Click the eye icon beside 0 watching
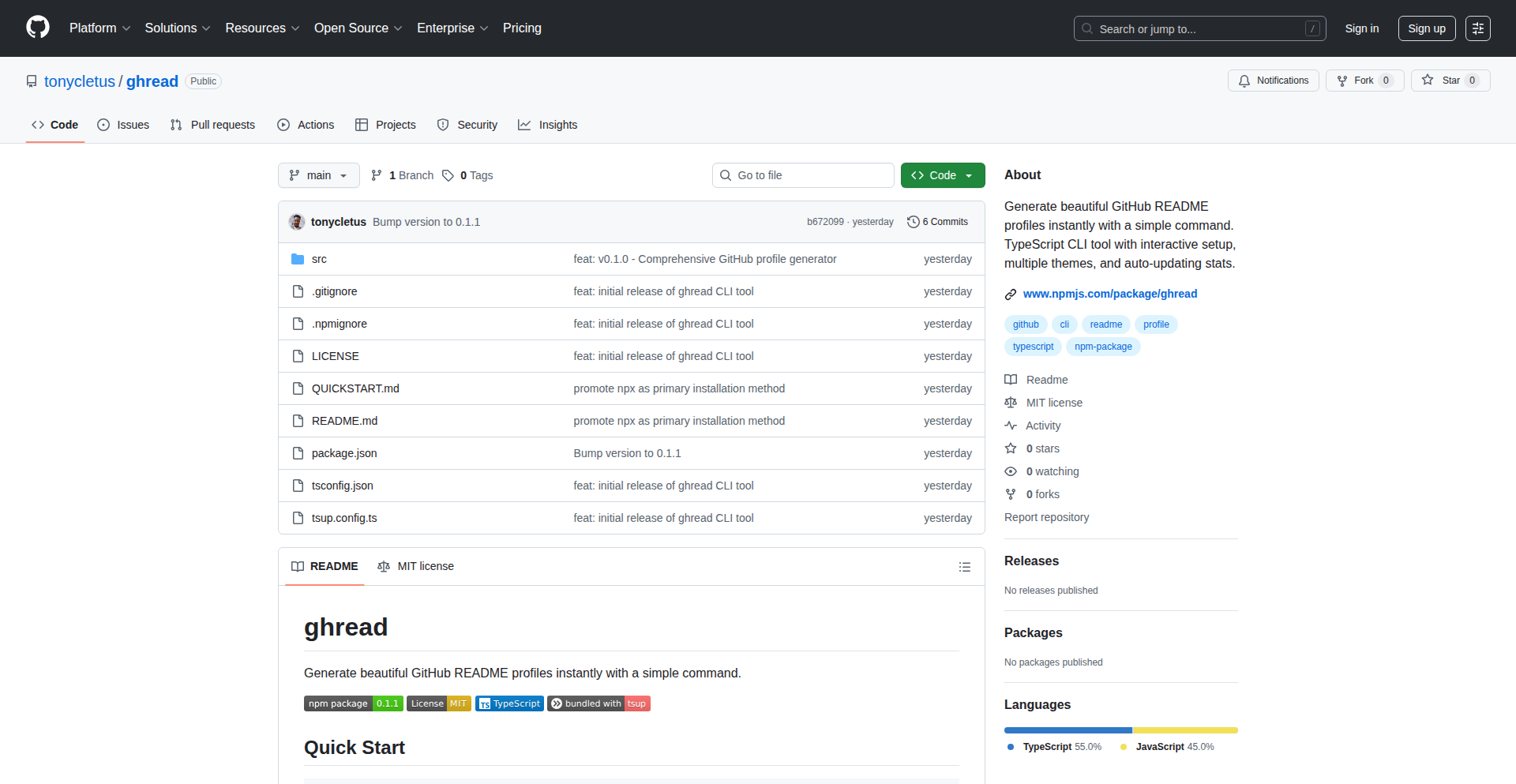The image size is (1516, 784). [1011, 471]
